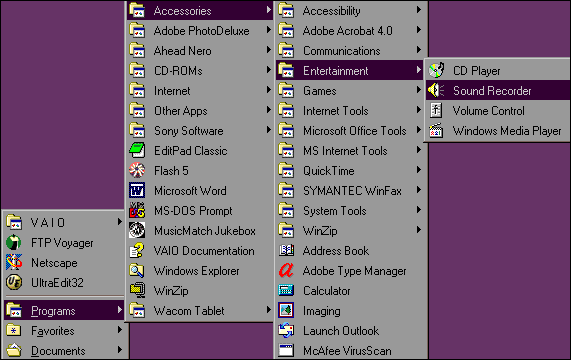Expand the Communications submenu arrow
Image resolution: width=571 pixels, height=360 pixels.
click(419, 50)
